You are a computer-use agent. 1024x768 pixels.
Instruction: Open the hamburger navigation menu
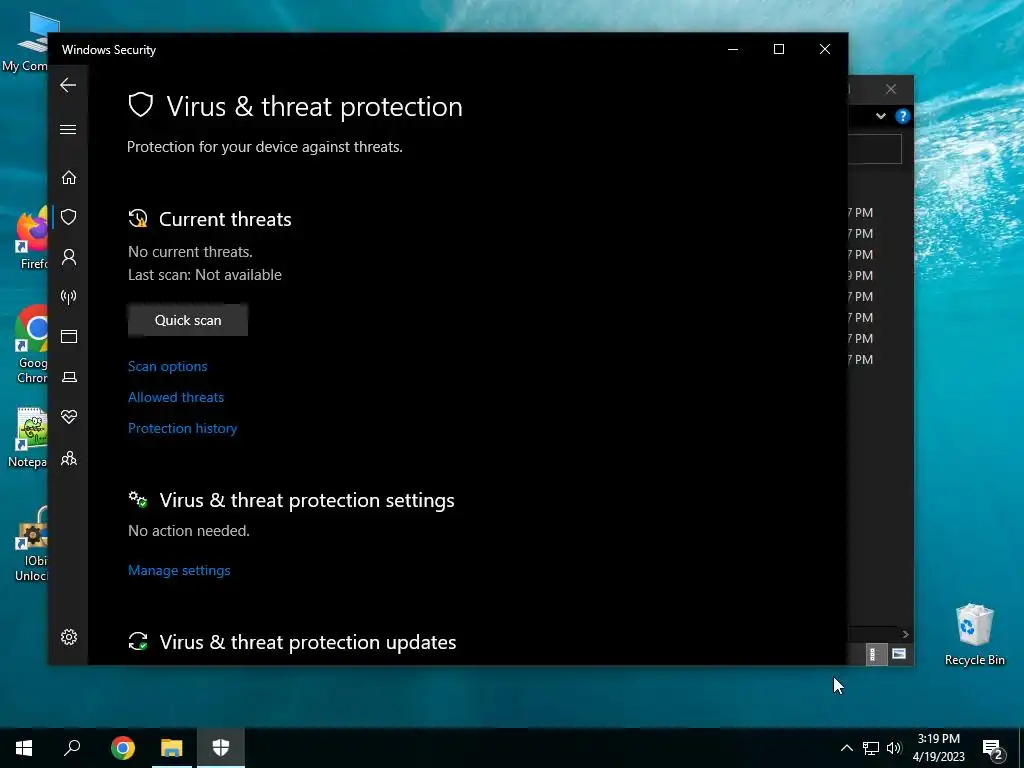click(68, 129)
